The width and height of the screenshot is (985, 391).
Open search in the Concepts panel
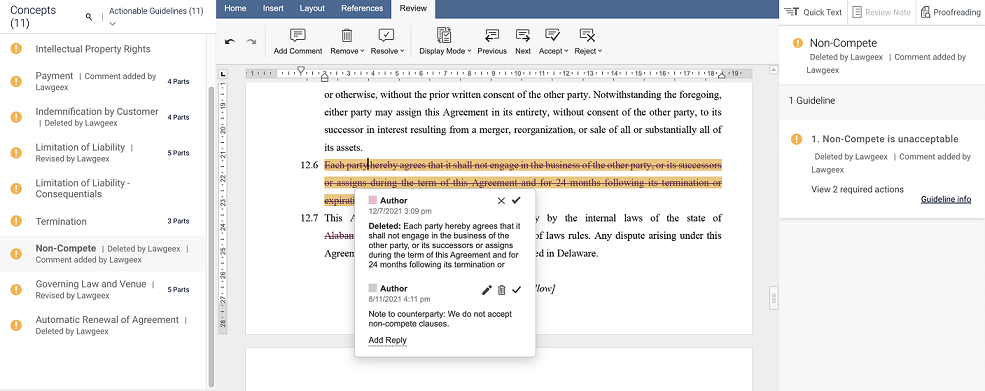tap(89, 16)
